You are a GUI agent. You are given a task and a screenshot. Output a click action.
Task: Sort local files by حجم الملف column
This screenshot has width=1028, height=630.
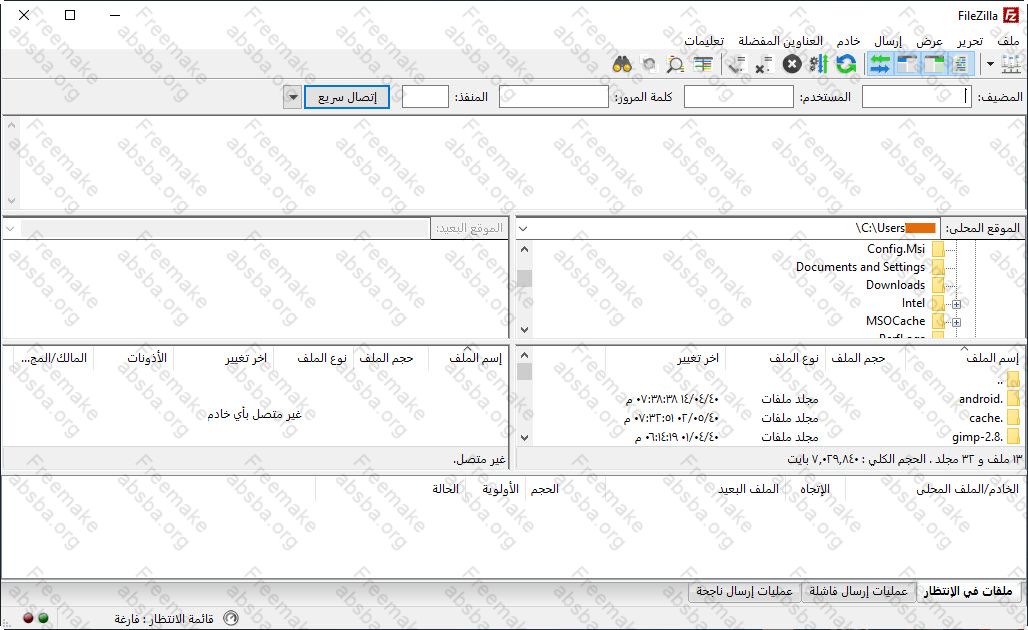click(858, 358)
